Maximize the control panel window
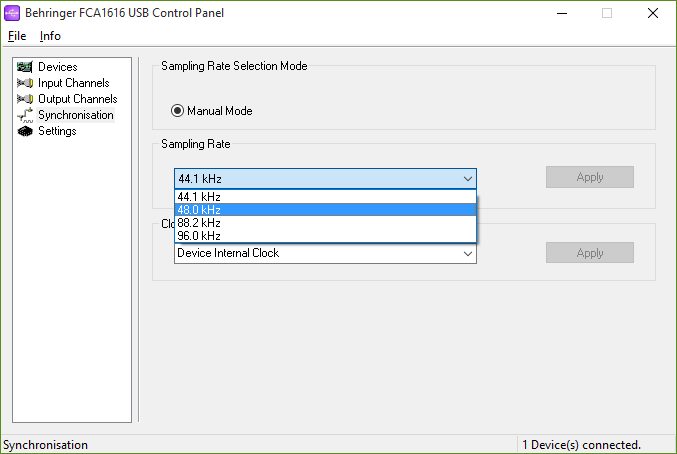 606,13
